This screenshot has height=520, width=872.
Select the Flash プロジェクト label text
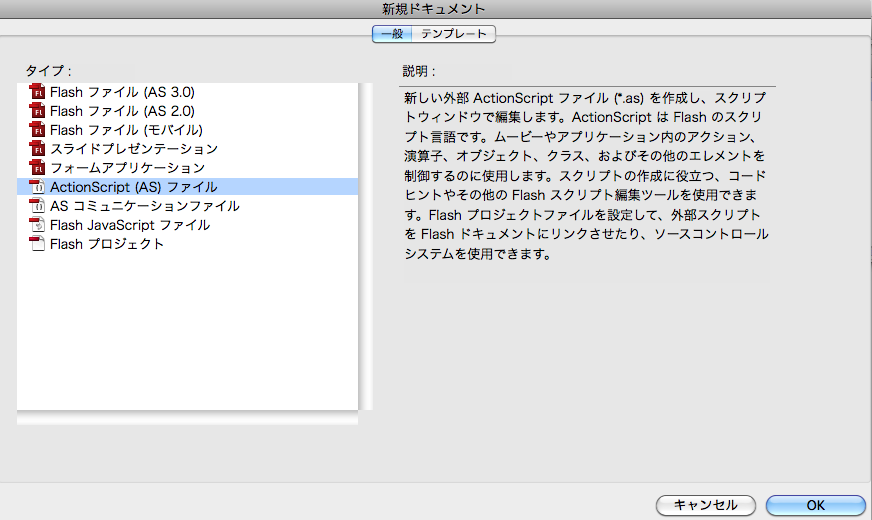107,244
